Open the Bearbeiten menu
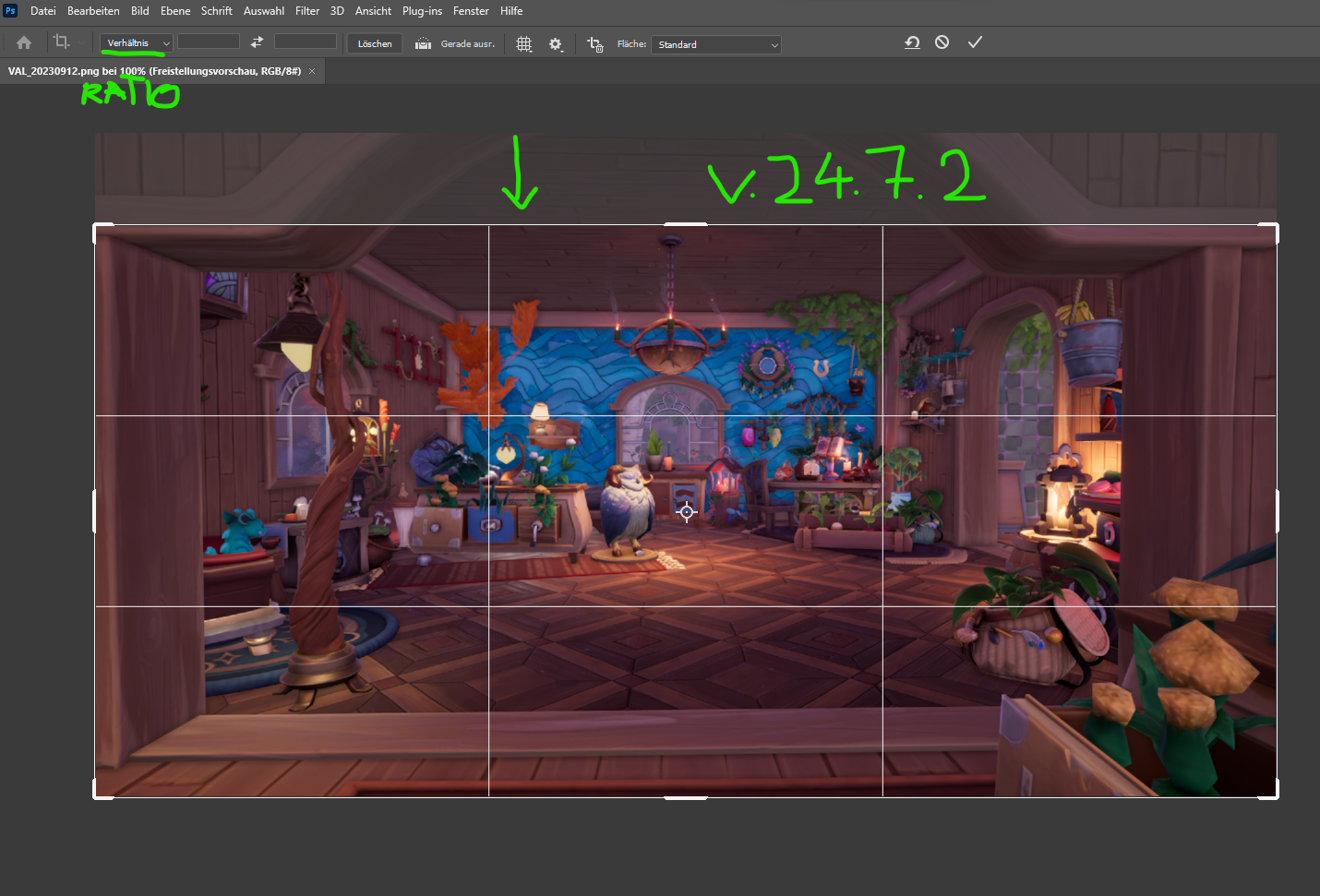This screenshot has height=896, width=1320. [93, 11]
